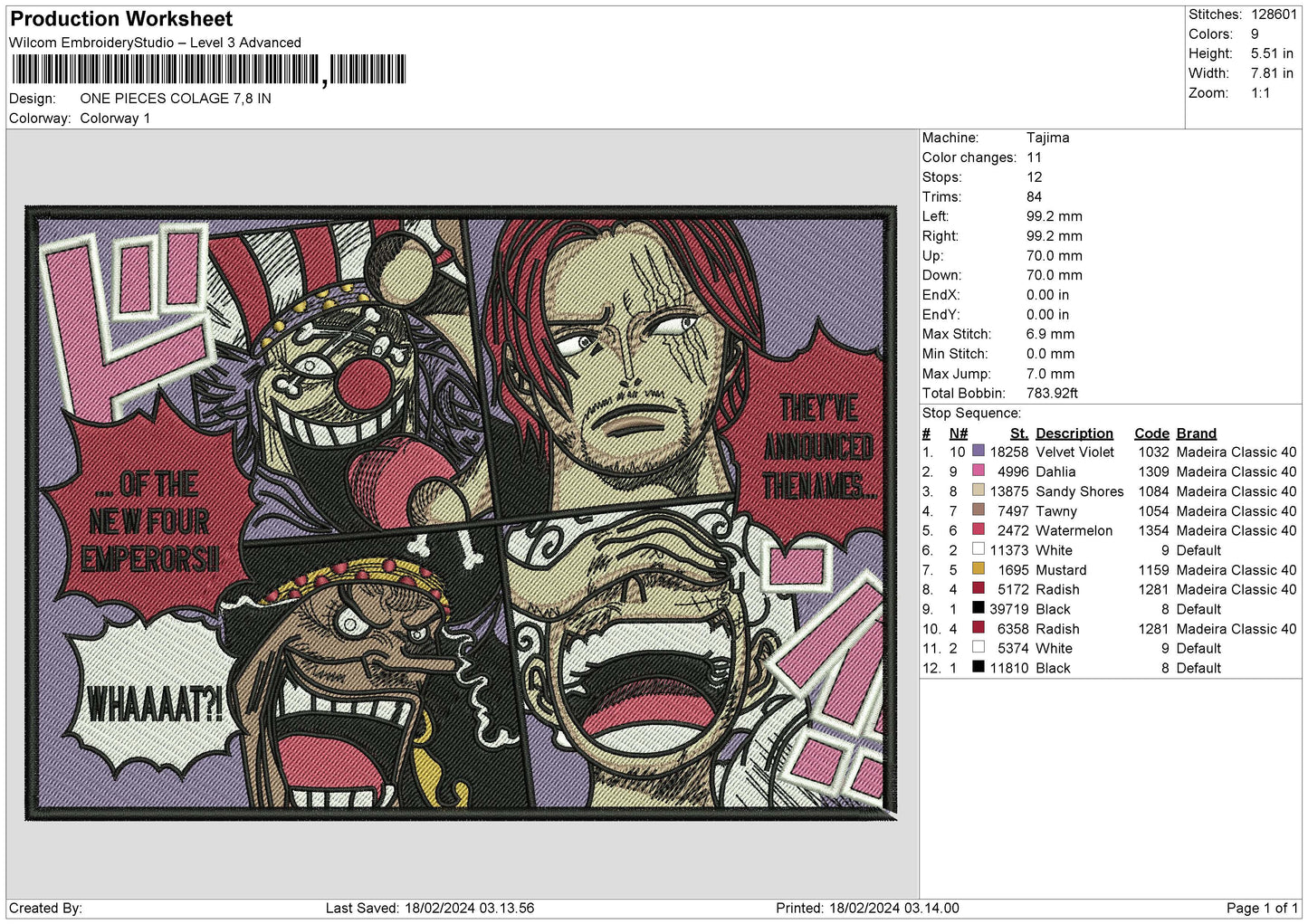The width and height of the screenshot is (1308, 924).
Task: Click the thread code "1354"
Action: point(1153,530)
